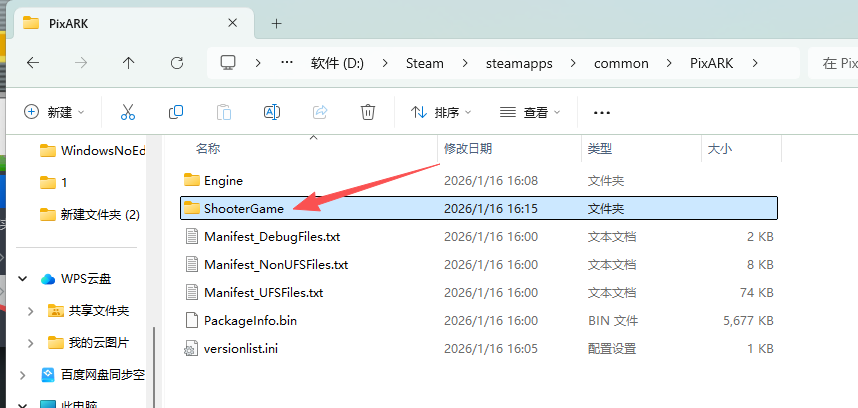Navigate back with the Back arrow
The image size is (858, 408).
33,63
